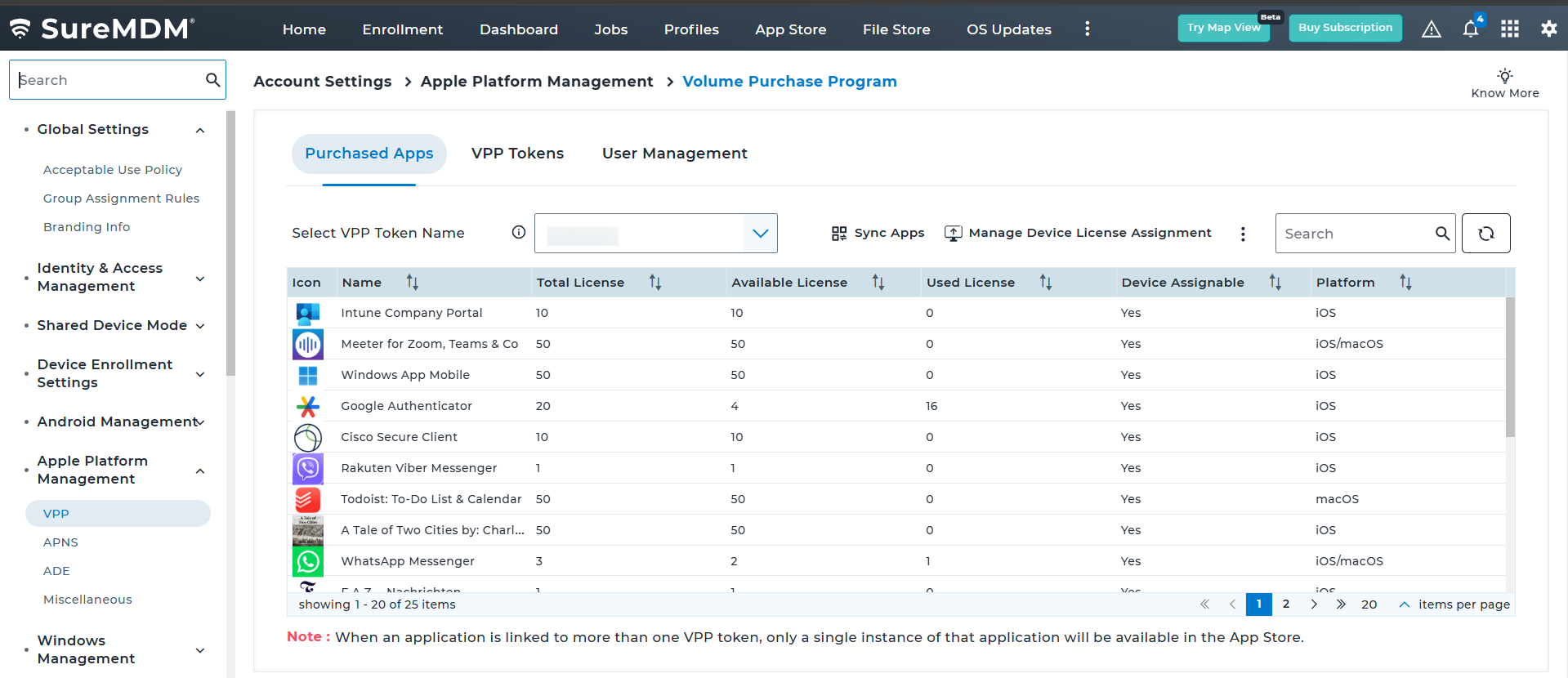Click the Sync Apps icon
This screenshot has height=678, width=1568.
click(839, 234)
